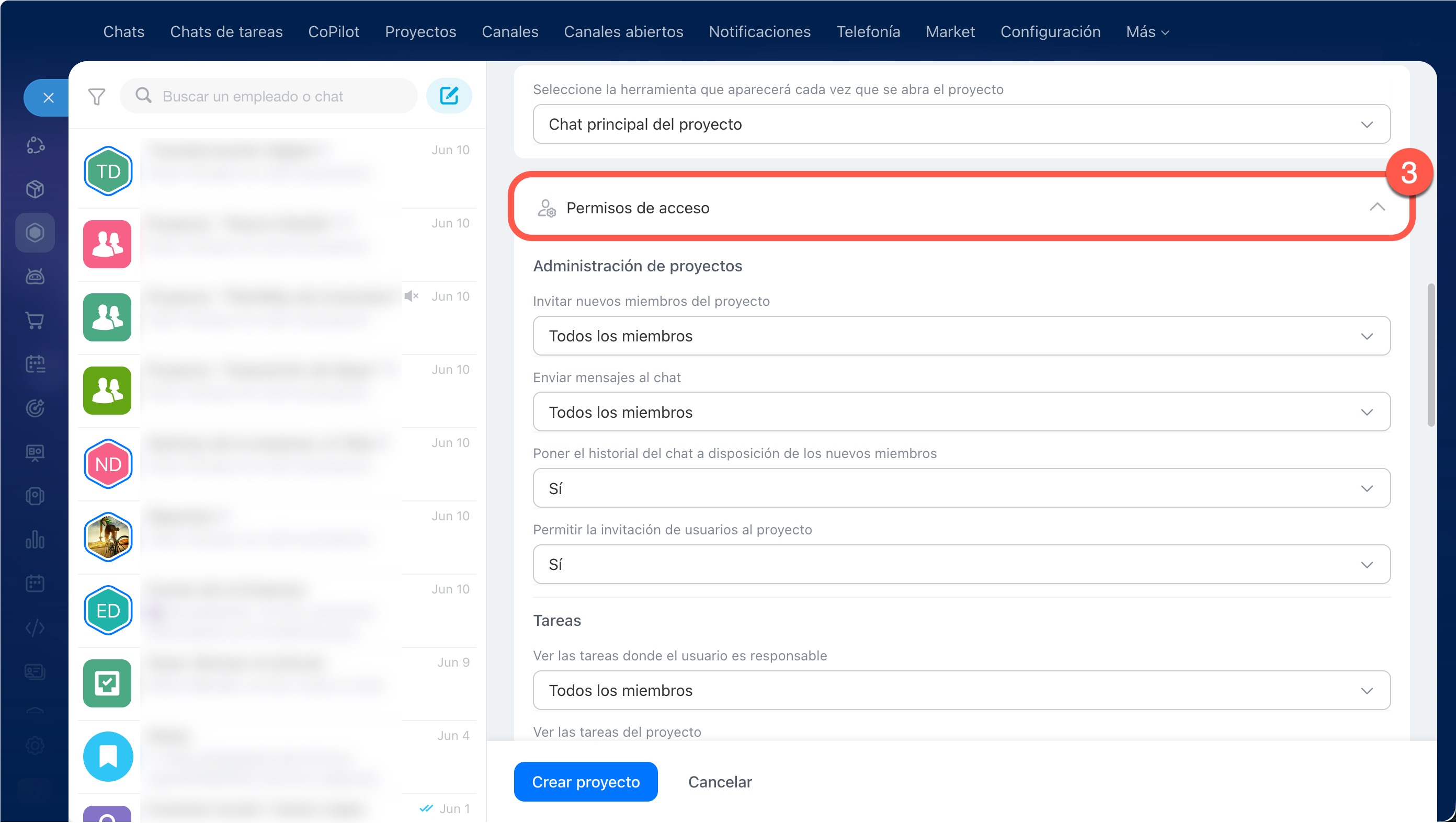
Task: Open the ID card sidebar icon
Action: click(x=35, y=671)
